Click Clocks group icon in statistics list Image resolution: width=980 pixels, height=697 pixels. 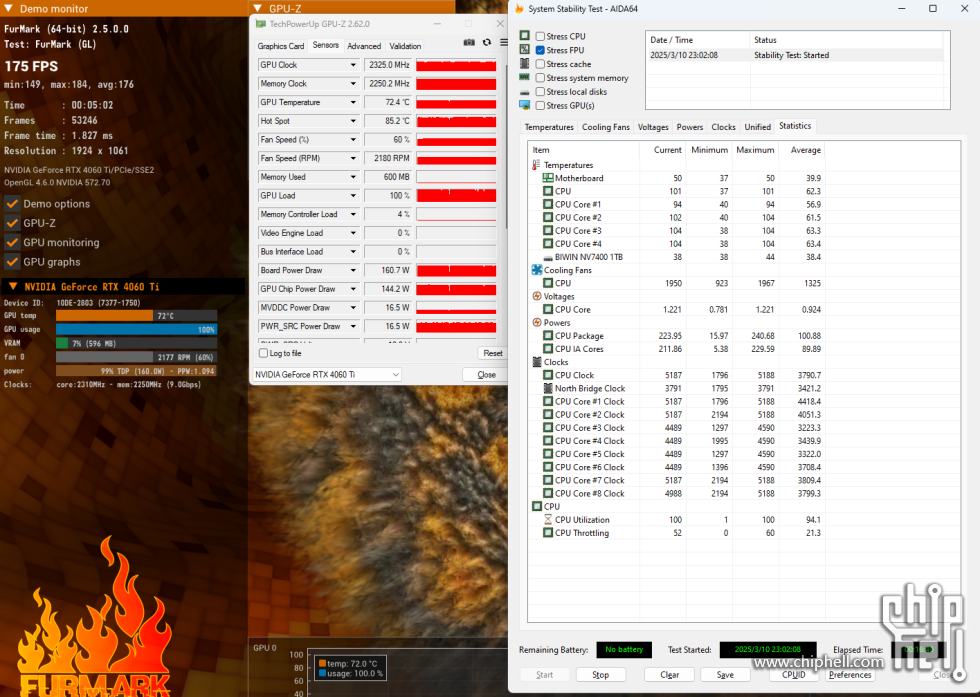click(536, 362)
